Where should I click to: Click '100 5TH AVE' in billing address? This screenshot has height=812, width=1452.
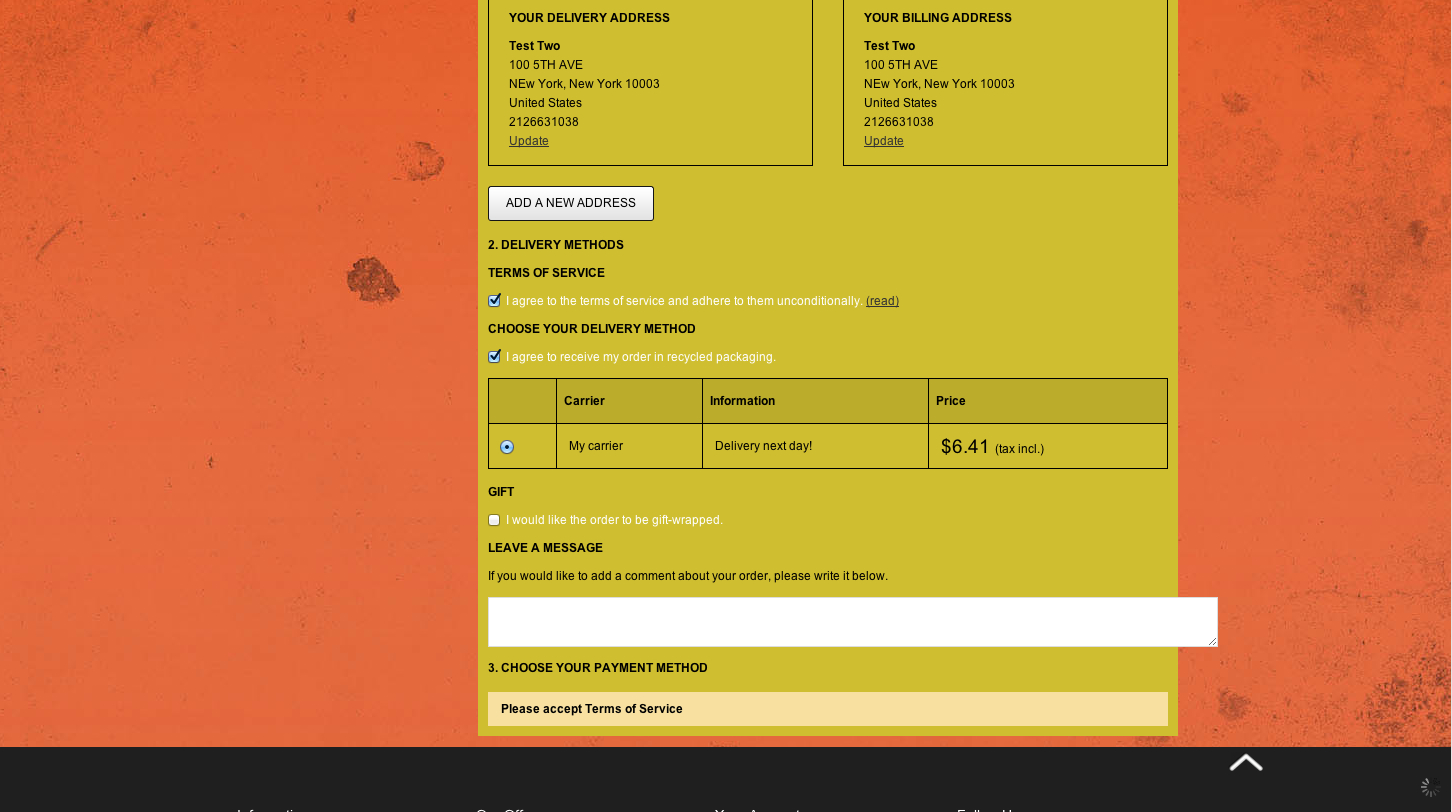(x=901, y=65)
